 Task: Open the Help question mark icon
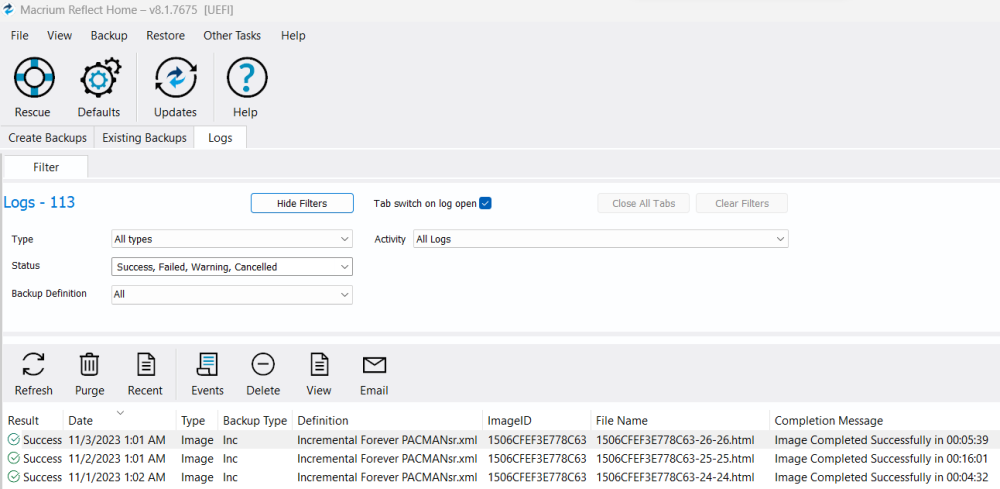click(246, 88)
